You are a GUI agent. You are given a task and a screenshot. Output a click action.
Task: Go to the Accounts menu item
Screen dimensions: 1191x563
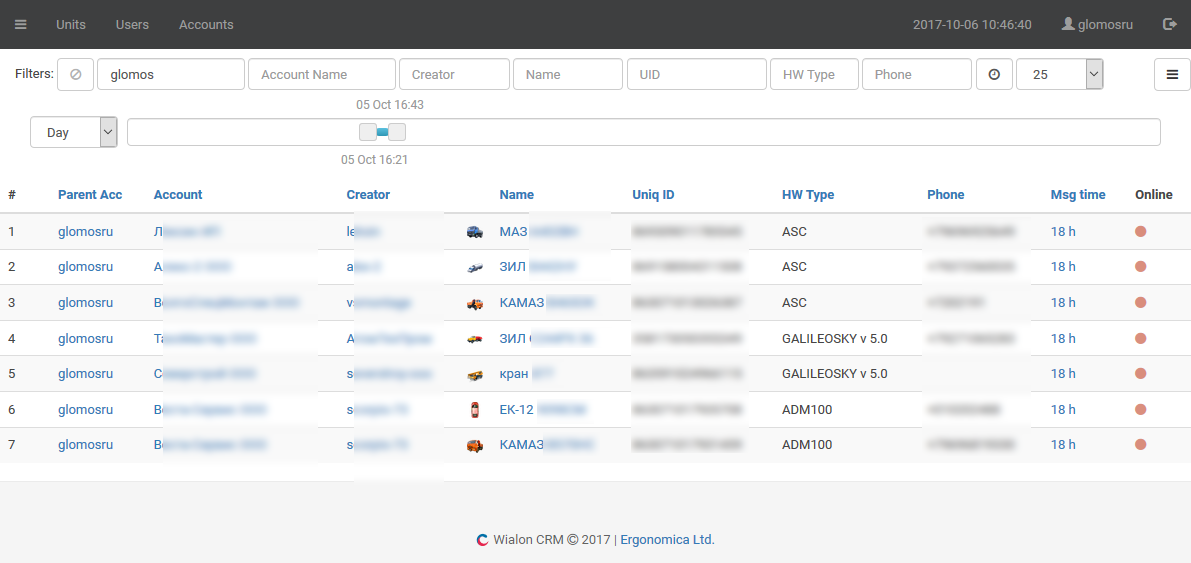[x=206, y=24]
